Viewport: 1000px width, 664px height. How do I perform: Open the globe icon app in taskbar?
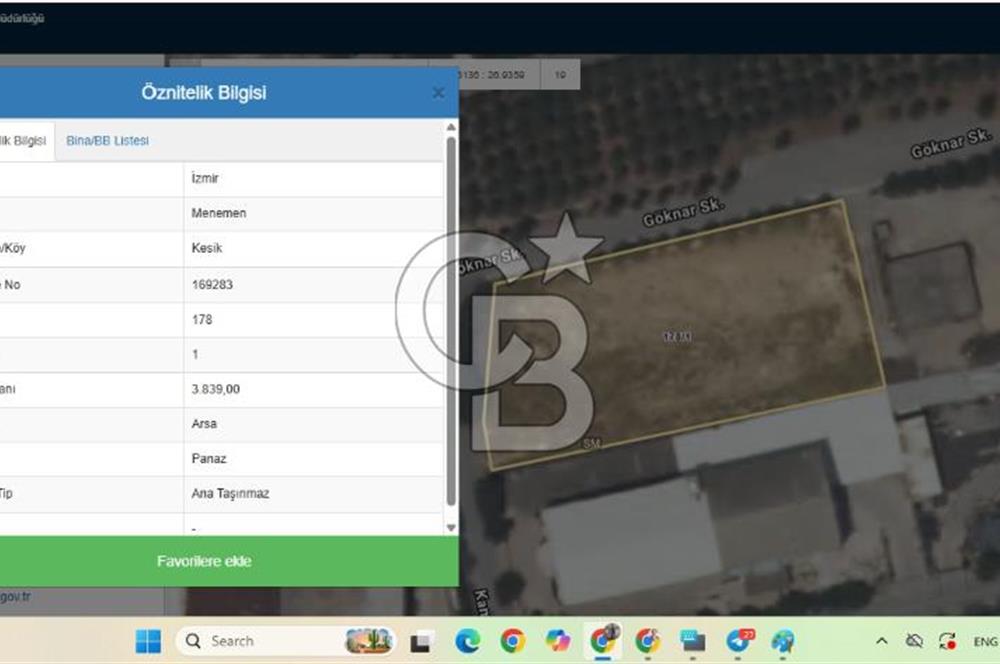783,641
